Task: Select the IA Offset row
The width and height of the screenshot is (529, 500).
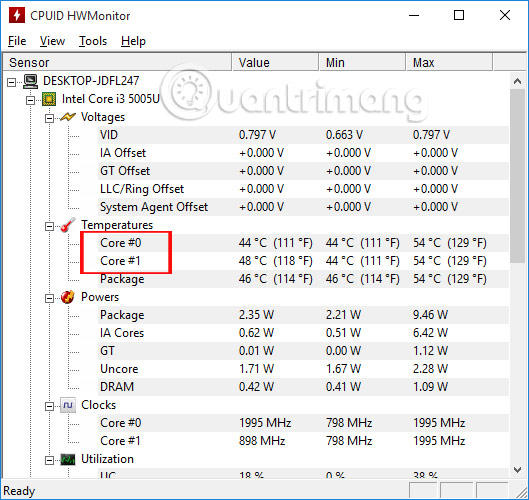Action: [304, 153]
